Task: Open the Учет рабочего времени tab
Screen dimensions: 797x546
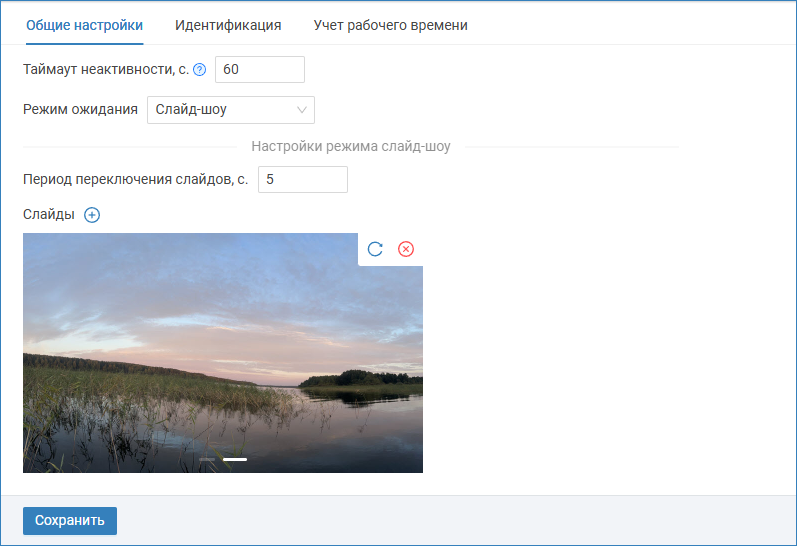Action: click(390, 25)
